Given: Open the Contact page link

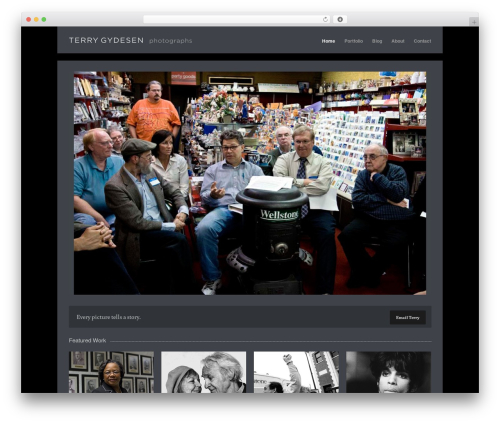Looking at the screenshot, I should tap(422, 41).
